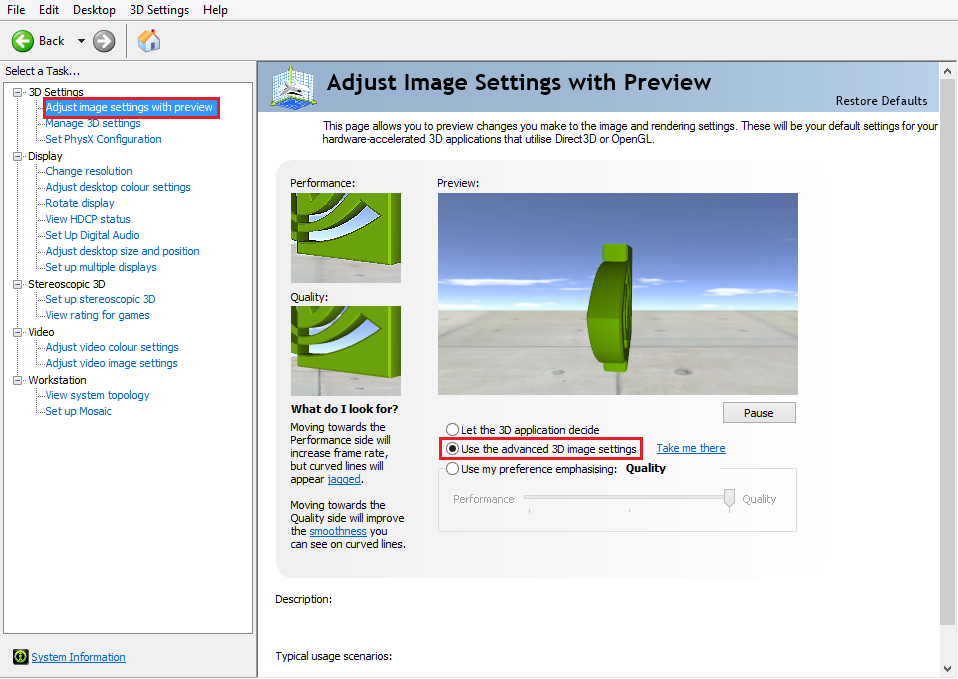The width and height of the screenshot is (958, 679).
Task: Open Set up Mosaic
Action: click(78, 411)
